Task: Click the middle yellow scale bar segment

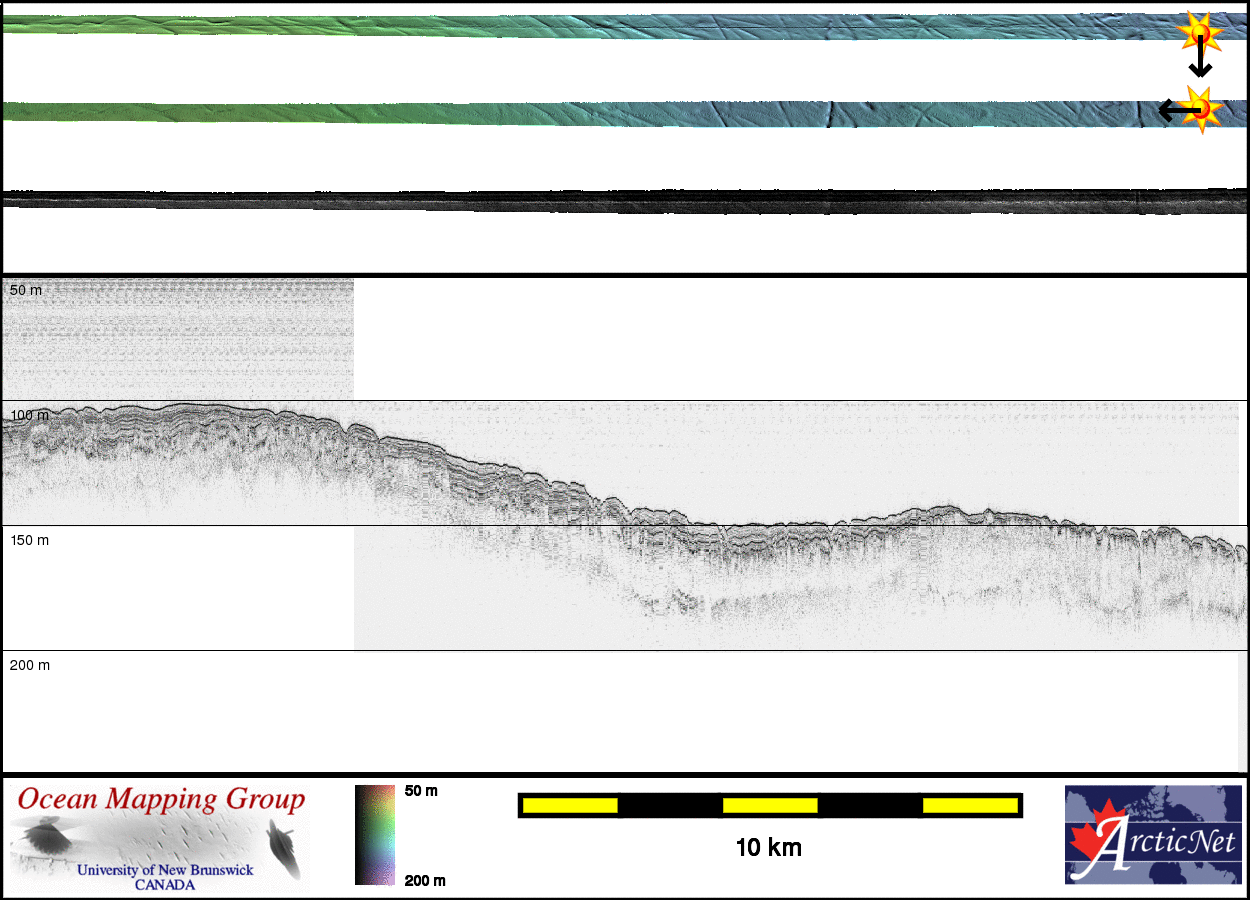Action: coord(769,805)
